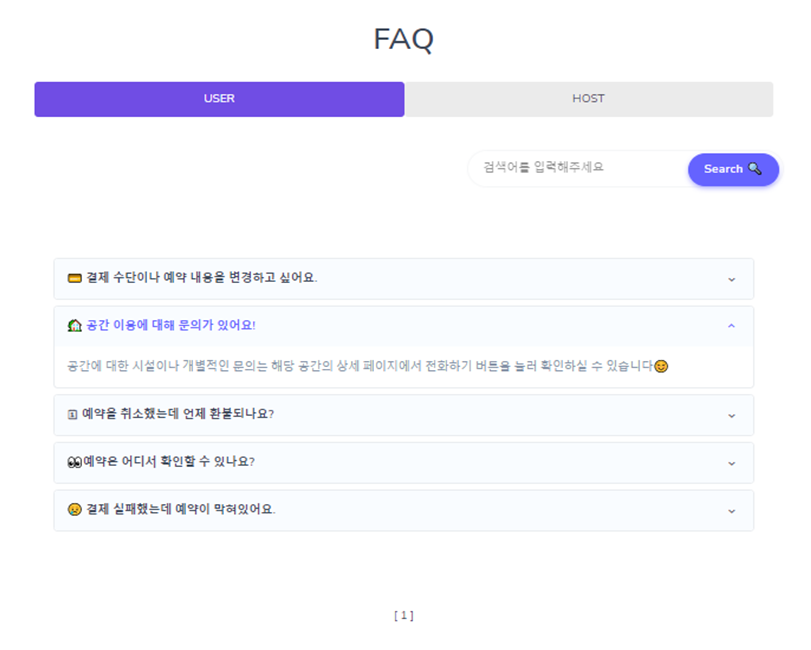Open page 1 via pagination link

pos(405,616)
